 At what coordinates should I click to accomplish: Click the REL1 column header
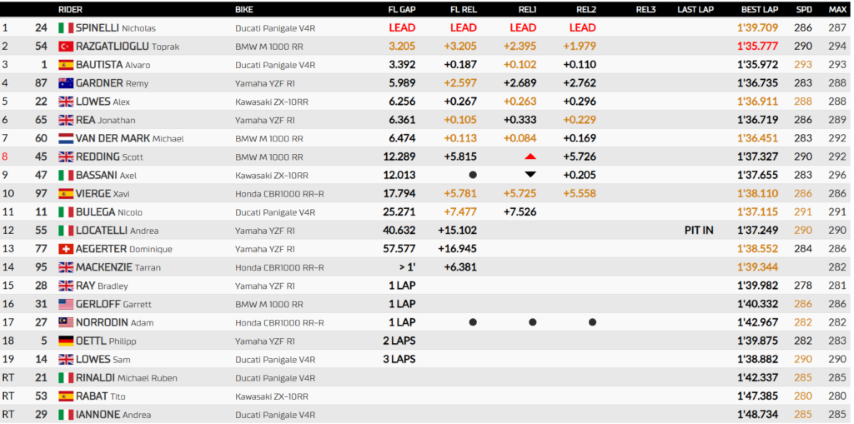(x=527, y=9)
